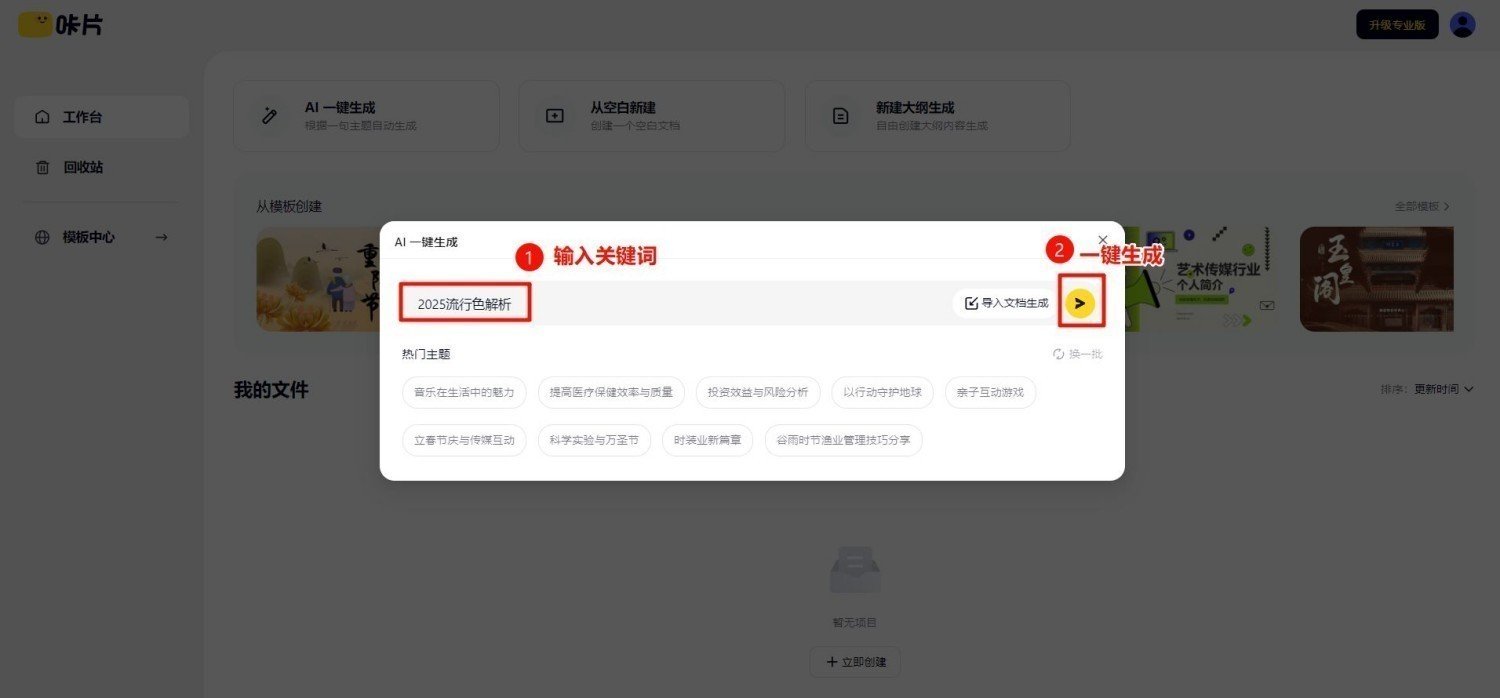1500x698 pixels.
Task: Open the user avatar icon top right
Action: 1462,24
